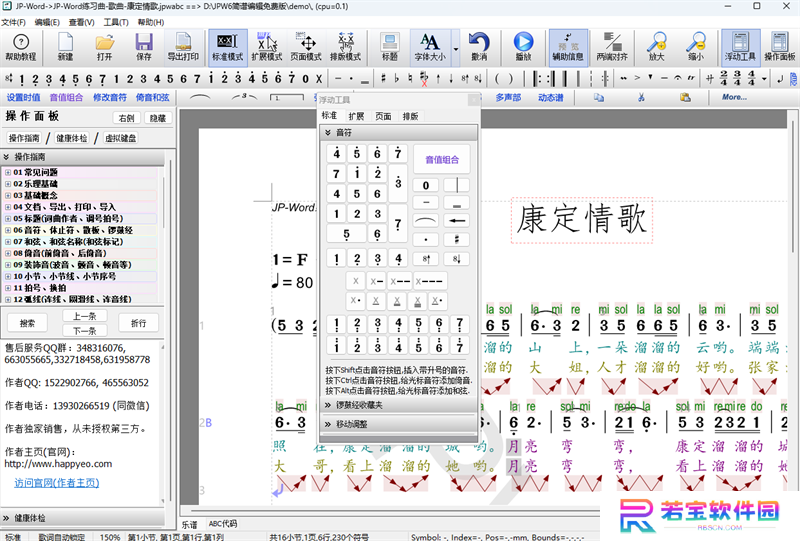
Task: Undo with the 撤消 icon
Action: 479,47
